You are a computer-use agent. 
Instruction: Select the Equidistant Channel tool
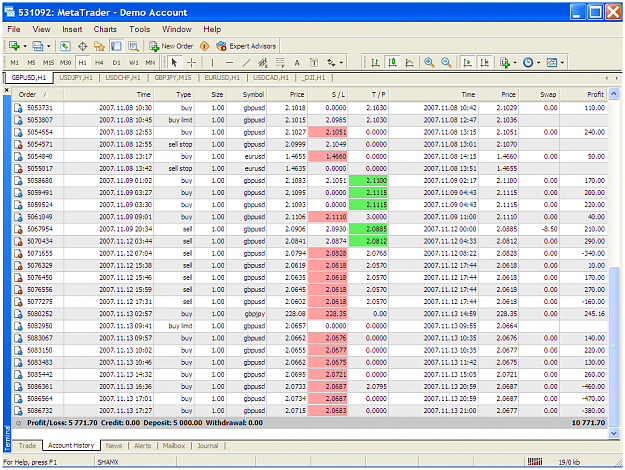(263, 63)
